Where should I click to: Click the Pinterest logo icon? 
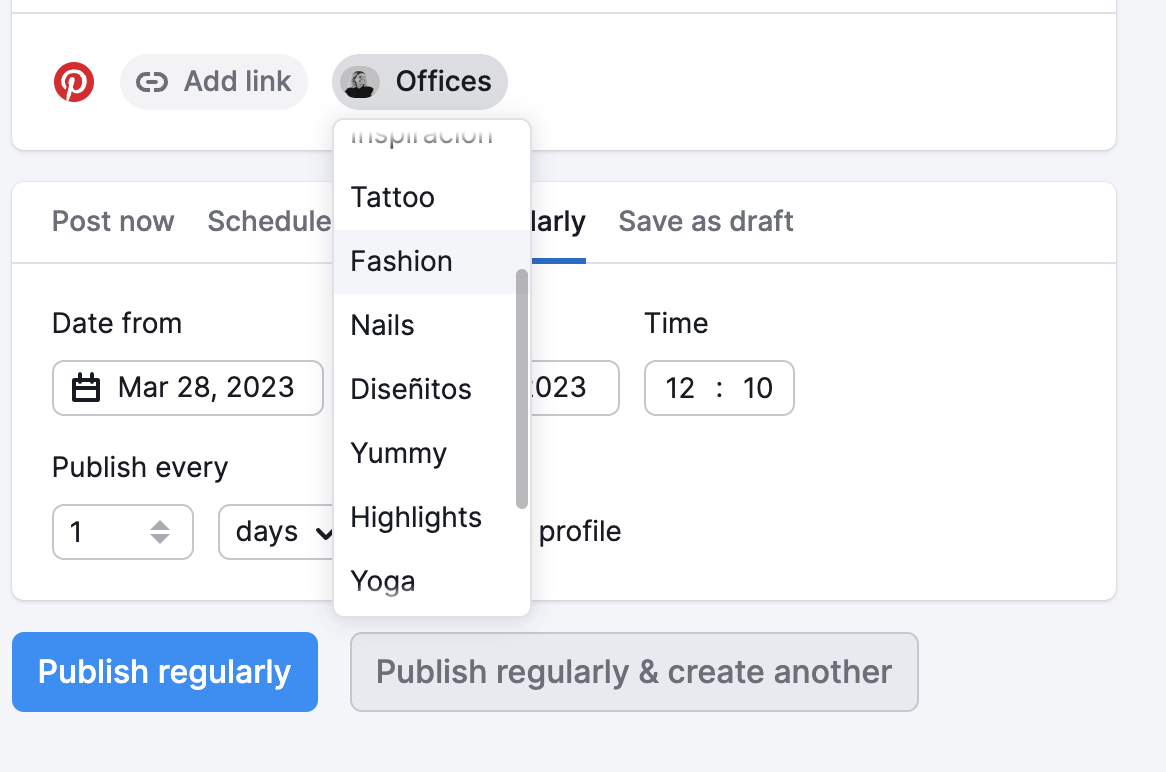(74, 82)
